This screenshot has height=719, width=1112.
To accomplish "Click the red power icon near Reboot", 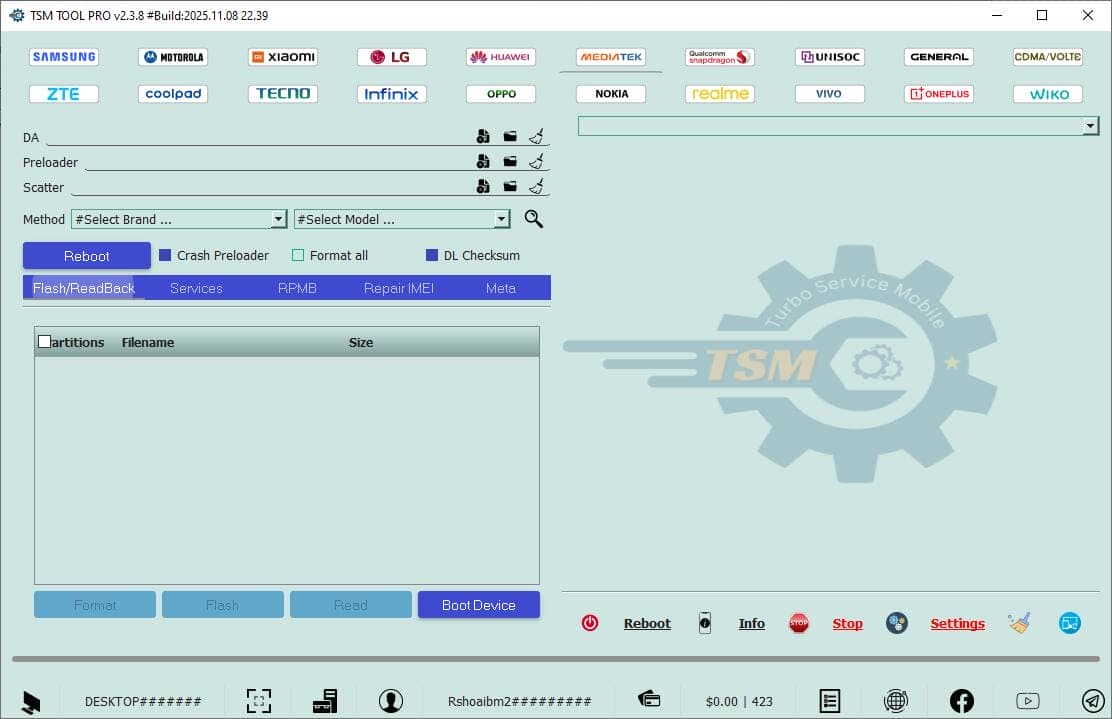I will click(x=590, y=622).
